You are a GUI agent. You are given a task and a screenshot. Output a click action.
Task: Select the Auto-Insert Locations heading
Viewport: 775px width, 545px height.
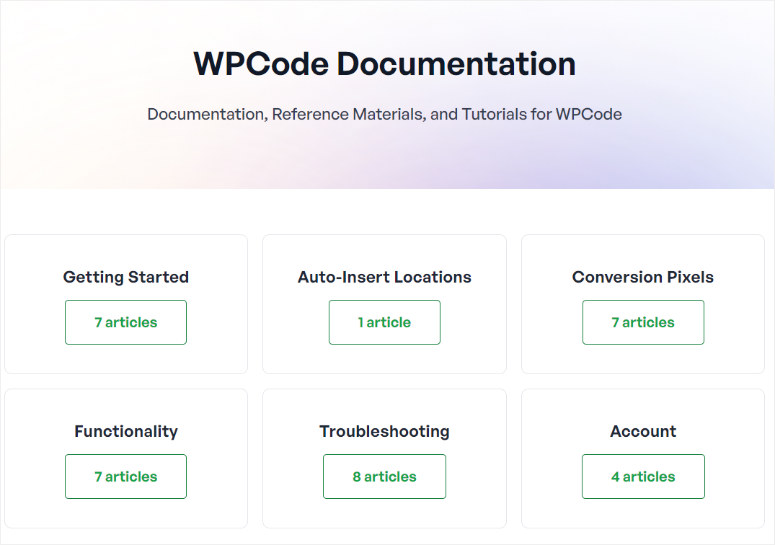[385, 277]
